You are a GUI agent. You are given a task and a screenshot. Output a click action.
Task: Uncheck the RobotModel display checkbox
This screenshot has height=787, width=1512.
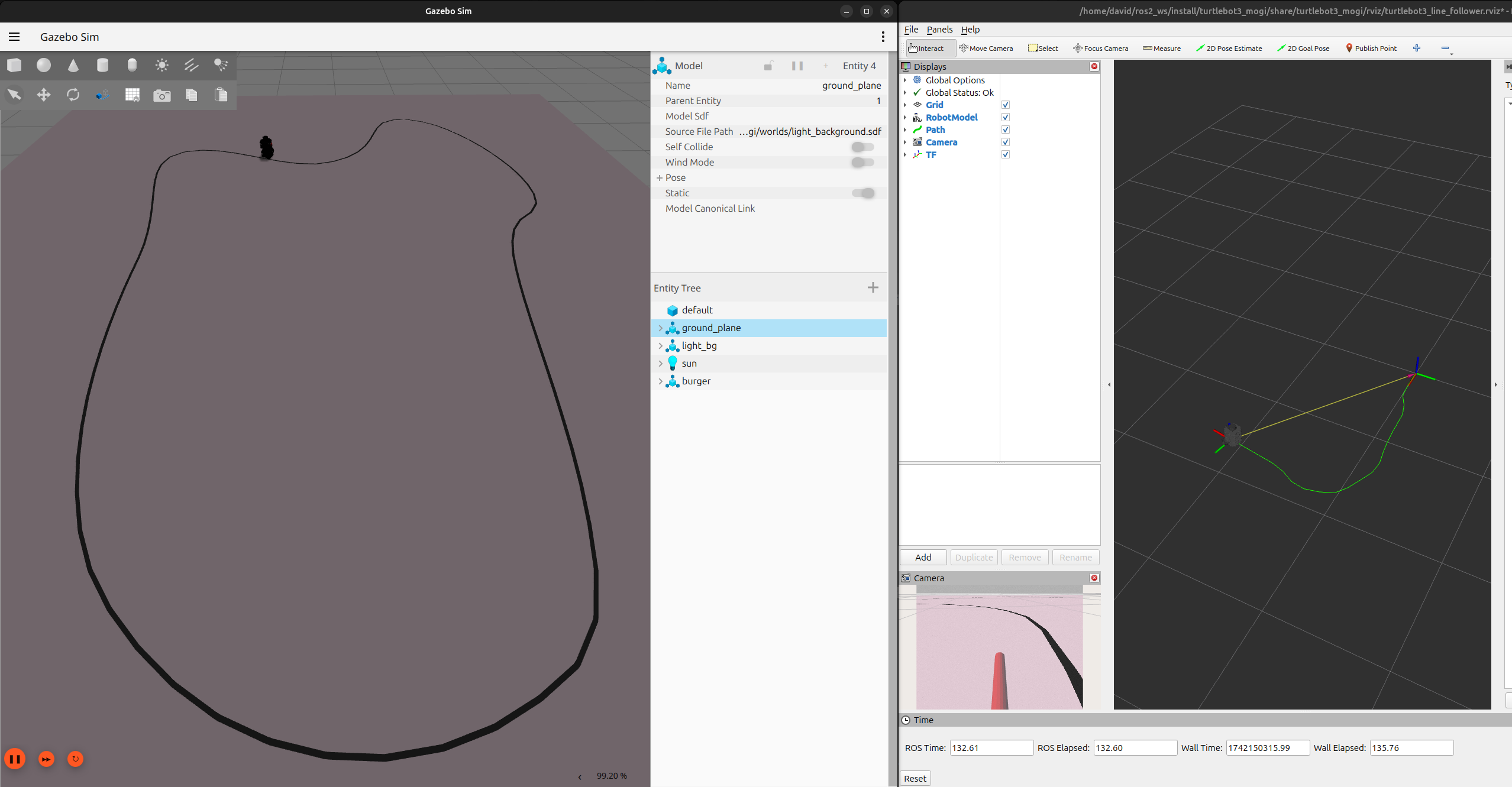(x=1005, y=118)
